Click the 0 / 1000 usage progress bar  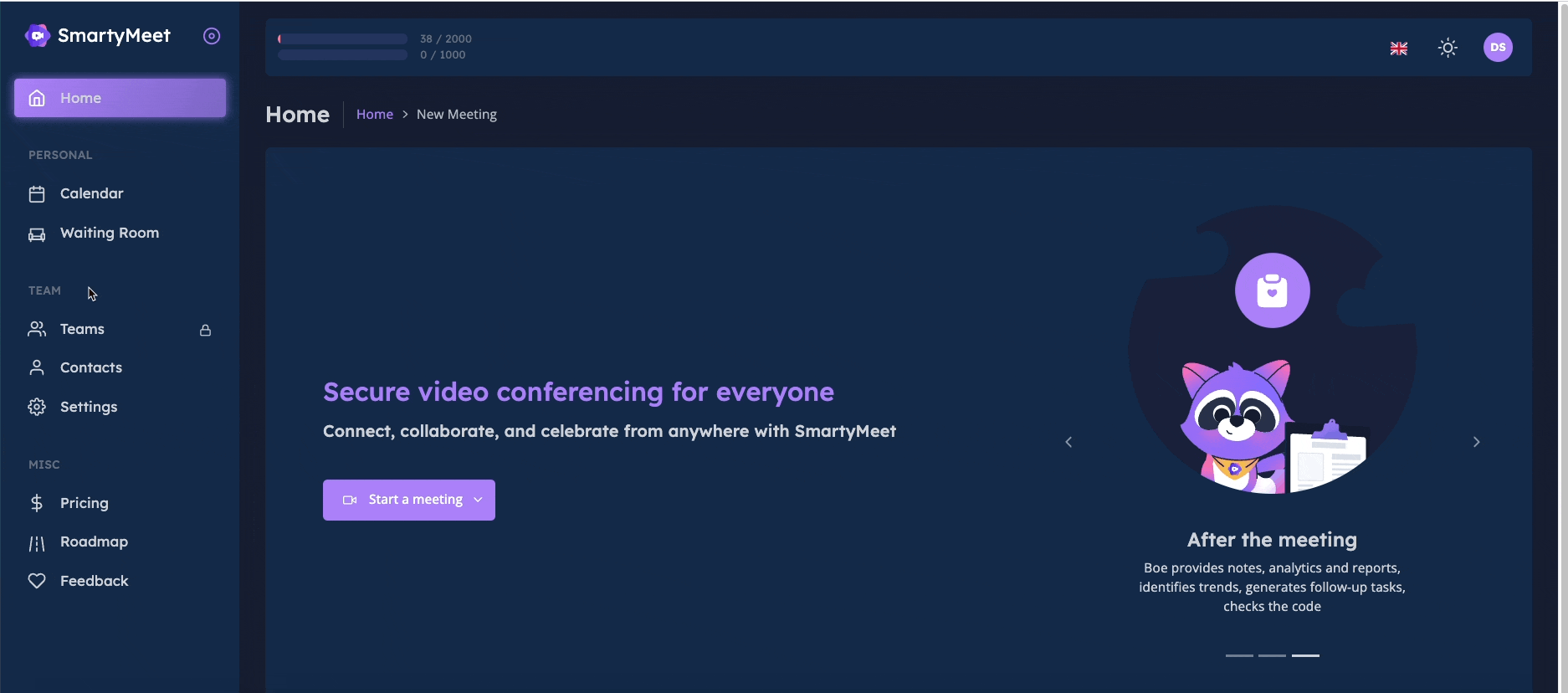click(343, 54)
